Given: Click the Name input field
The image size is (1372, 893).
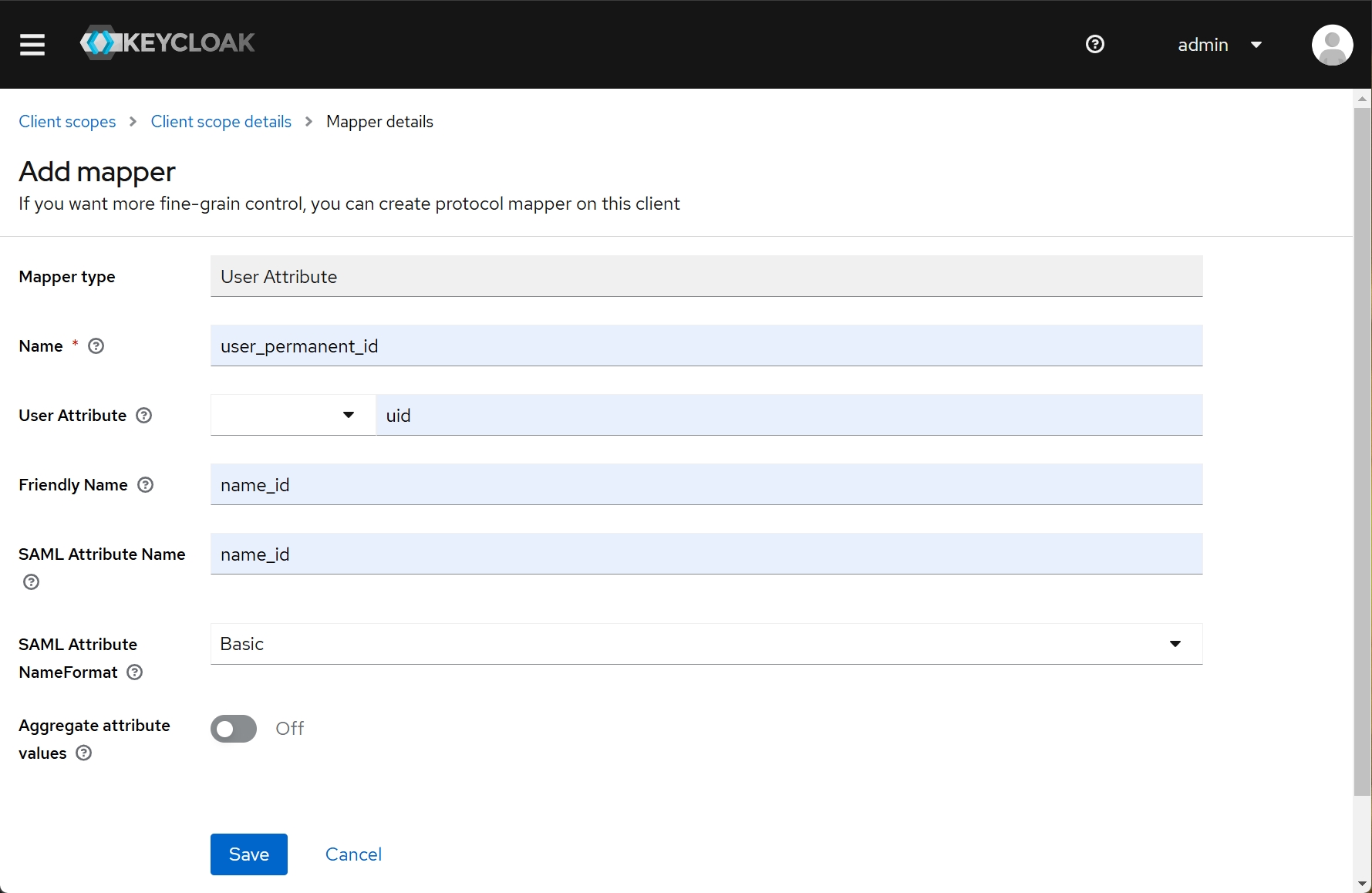Looking at the screenshot, I should coord(706,346).
